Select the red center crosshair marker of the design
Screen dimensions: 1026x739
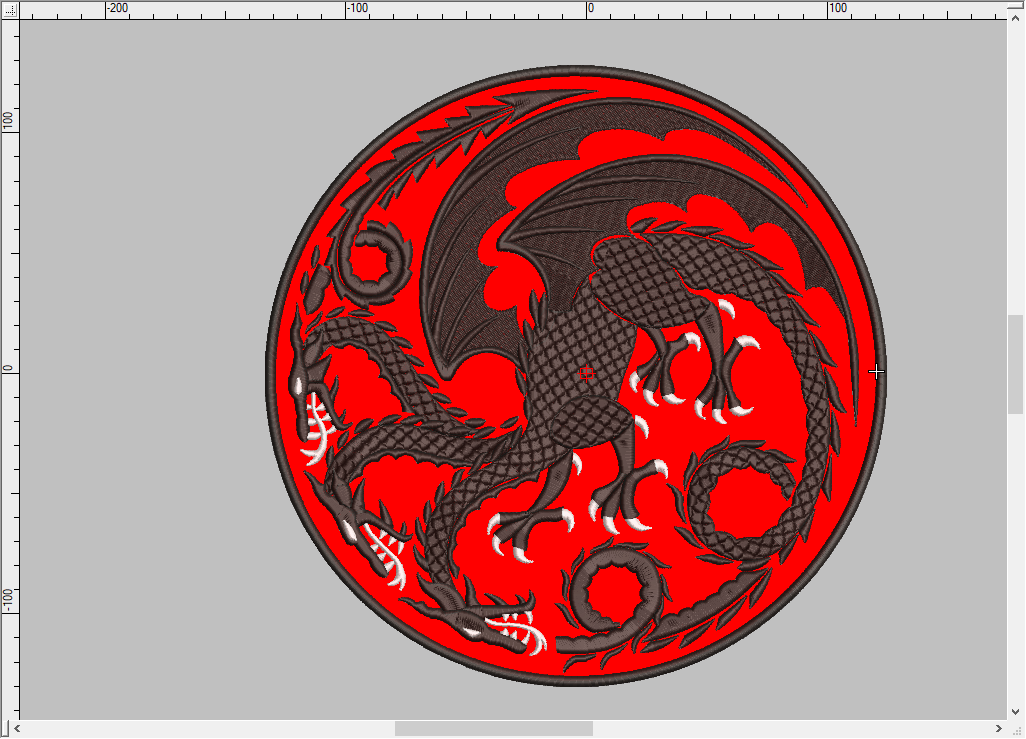coord(586,374)
